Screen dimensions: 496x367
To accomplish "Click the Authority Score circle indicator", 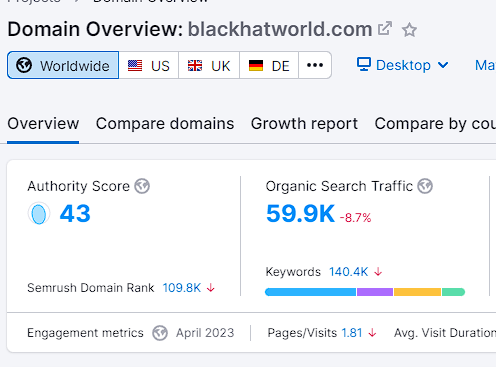I will coord(39,213).
